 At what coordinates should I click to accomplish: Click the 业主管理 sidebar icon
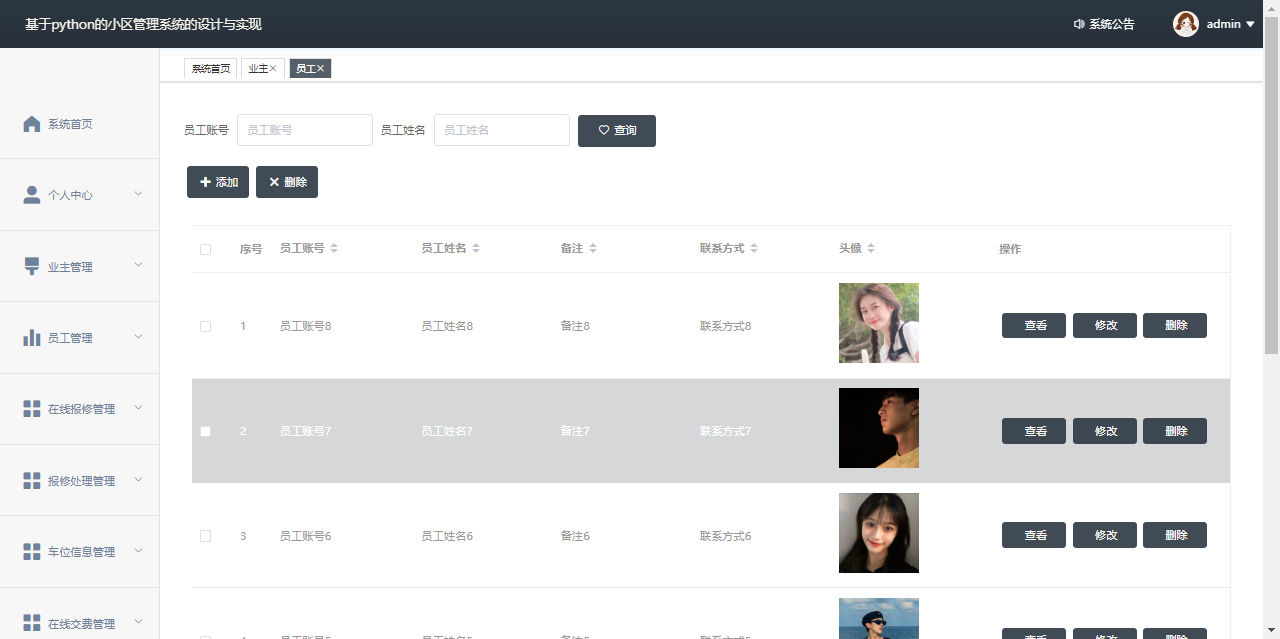[32, 267]
